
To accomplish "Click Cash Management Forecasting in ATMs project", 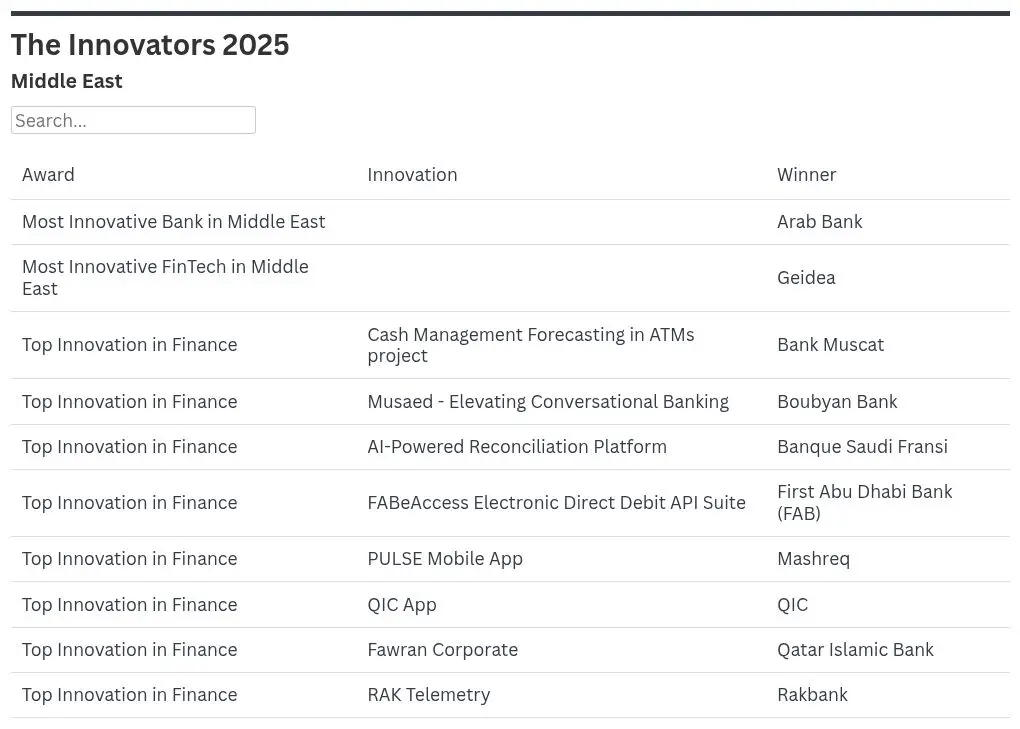I will click(530, 345).
